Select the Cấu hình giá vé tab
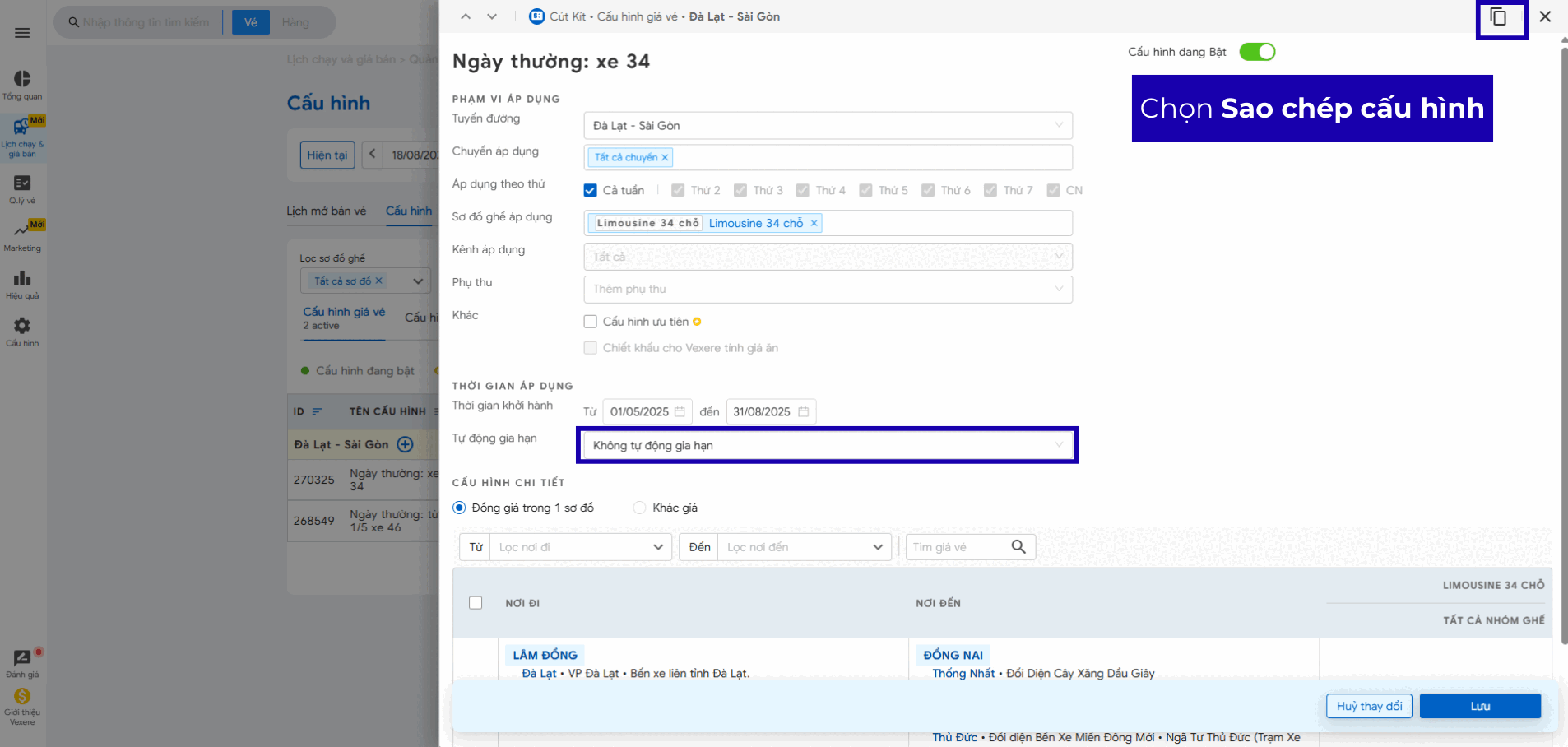Viewport: 1568px width, 747px height. [344, 318]
